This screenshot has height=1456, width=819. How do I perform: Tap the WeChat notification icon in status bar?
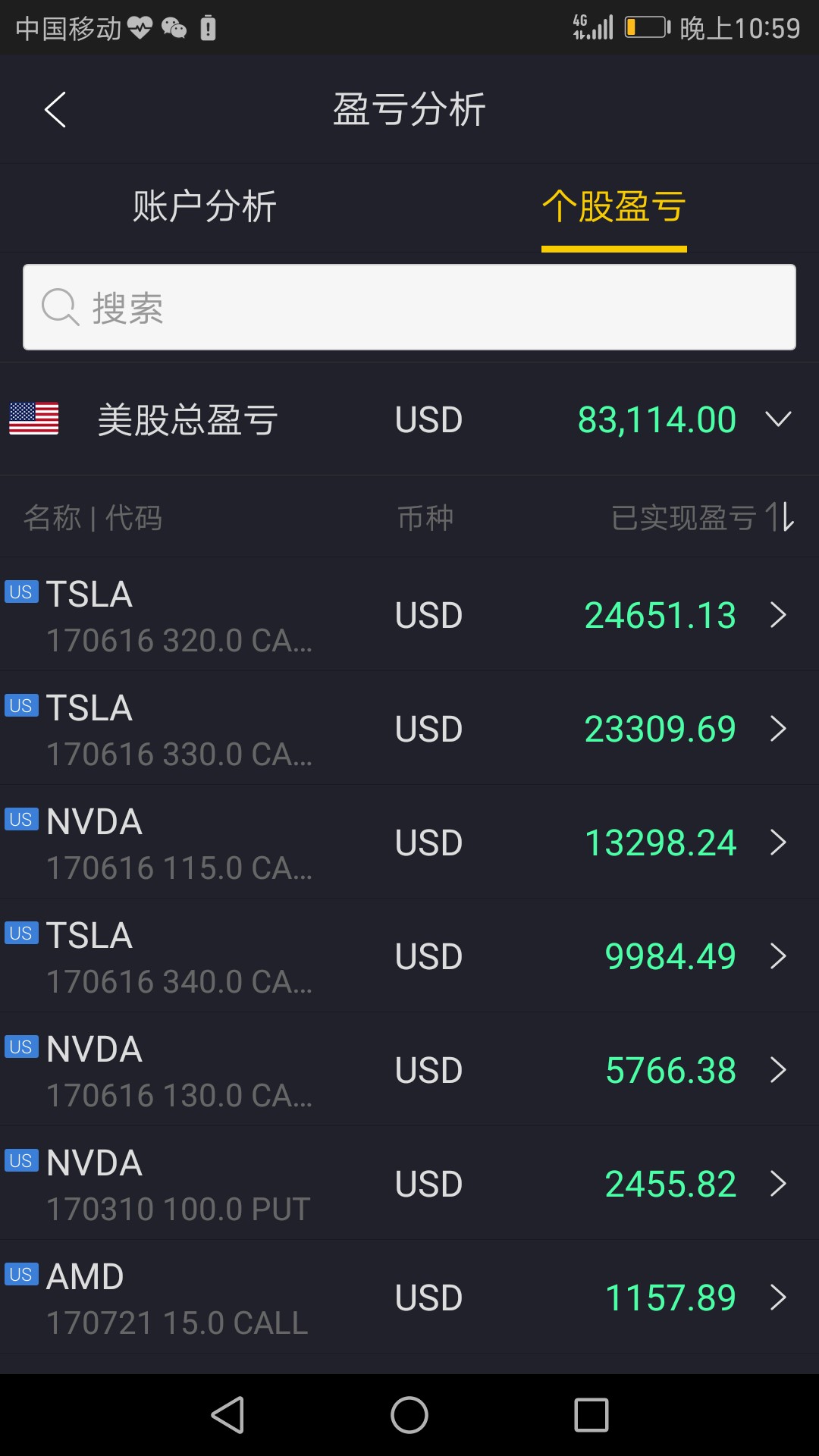click(174, 29)
